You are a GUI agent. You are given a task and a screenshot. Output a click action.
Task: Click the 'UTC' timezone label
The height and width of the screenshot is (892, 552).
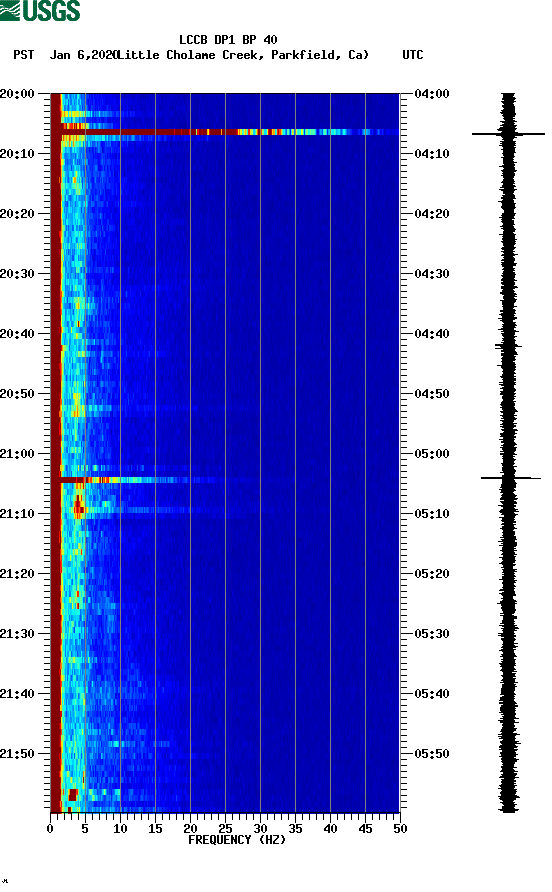pyautogui.click(x=413, y=55)
